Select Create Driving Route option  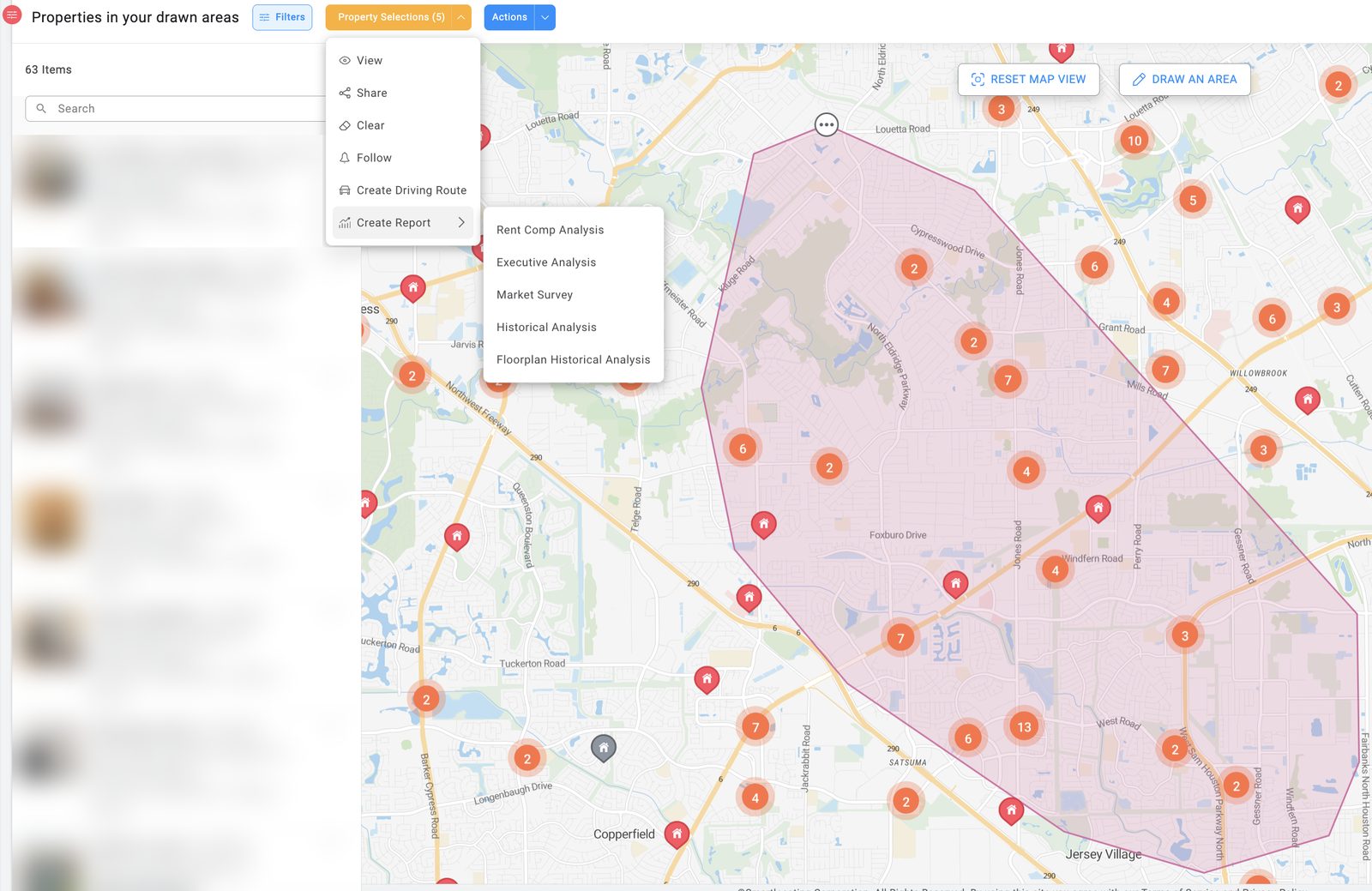tap(403, 190)
